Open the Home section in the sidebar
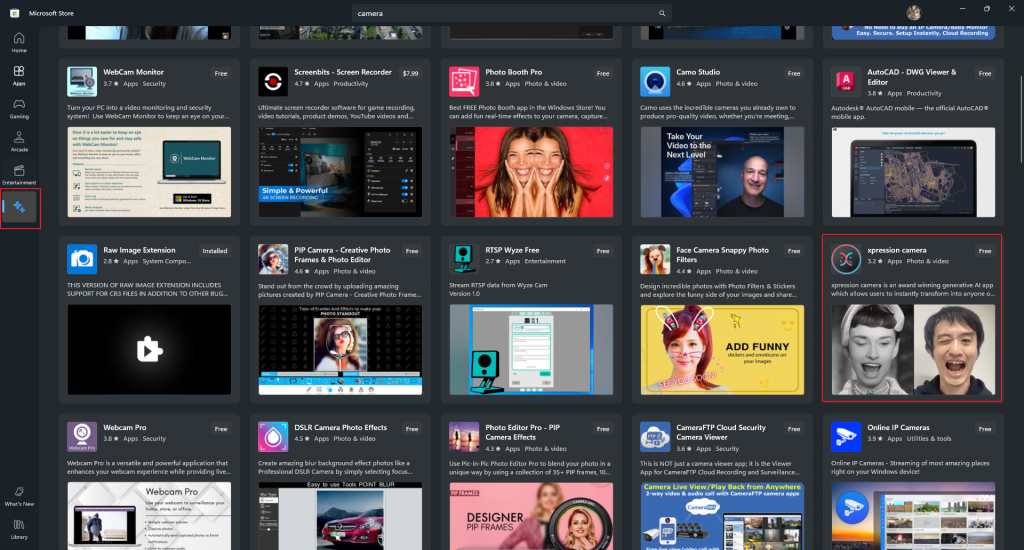Viewport: 1024px width, 550px height. (19, 42)
